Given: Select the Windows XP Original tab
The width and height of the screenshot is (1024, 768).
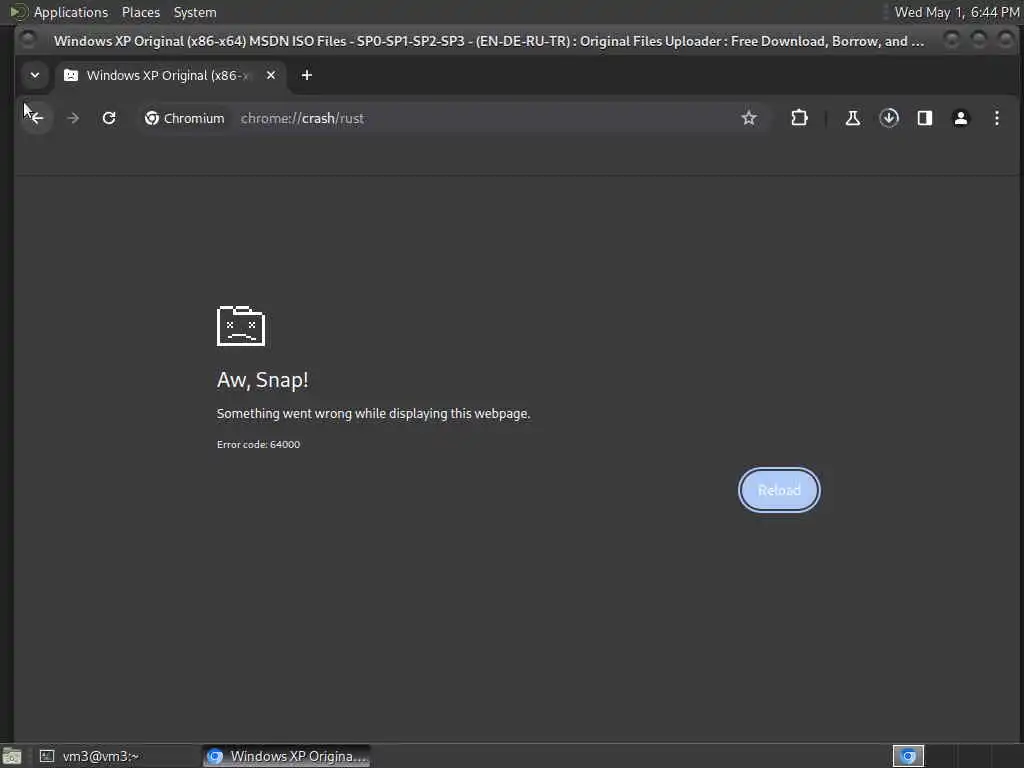Looking at the screenshot, I should (170, 75).
